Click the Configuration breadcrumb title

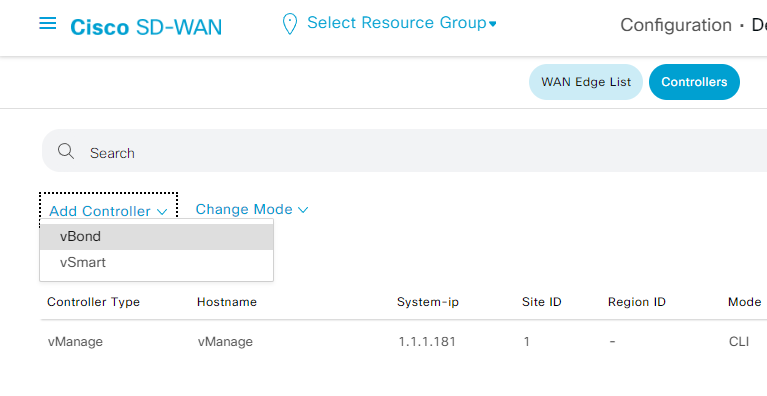coord(676,25)
